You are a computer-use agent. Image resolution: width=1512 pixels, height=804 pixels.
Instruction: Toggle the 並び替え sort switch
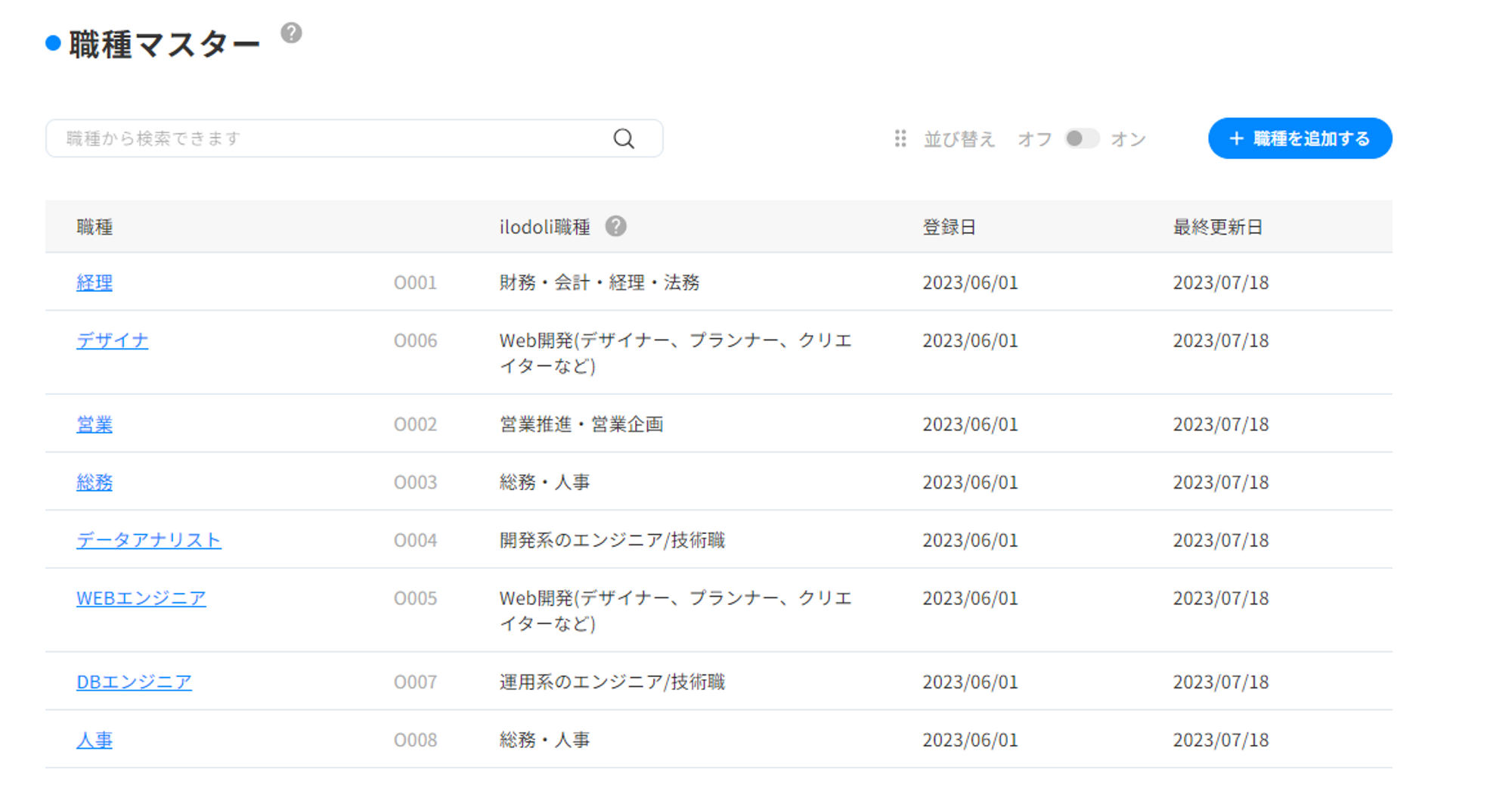coord(1081,138)
